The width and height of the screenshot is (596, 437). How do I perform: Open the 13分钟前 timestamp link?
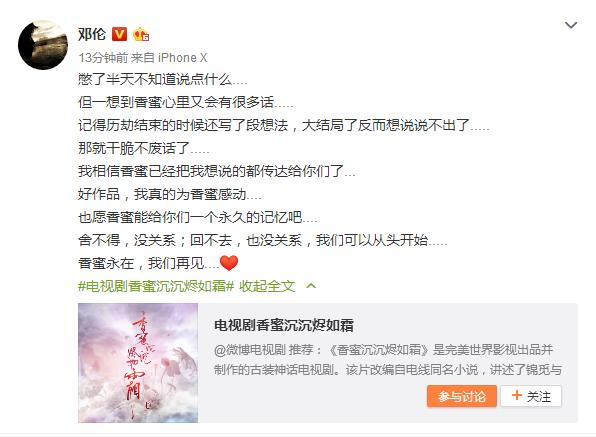click(103, 58)
